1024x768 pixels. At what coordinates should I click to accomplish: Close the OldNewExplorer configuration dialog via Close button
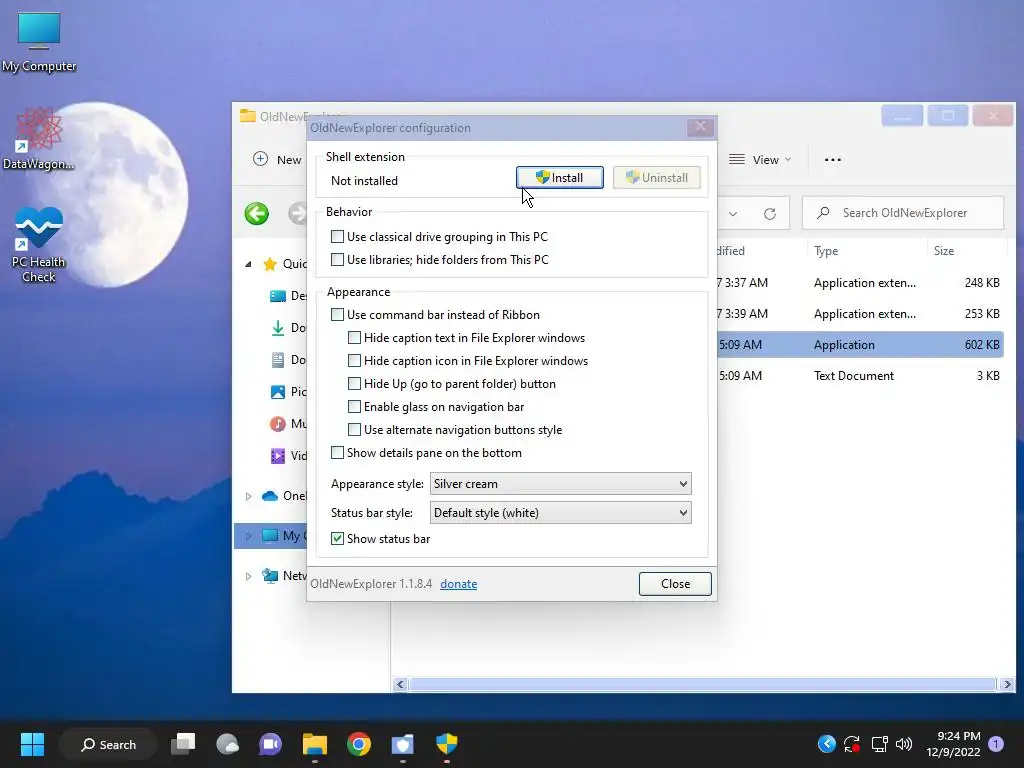[675, 584]
